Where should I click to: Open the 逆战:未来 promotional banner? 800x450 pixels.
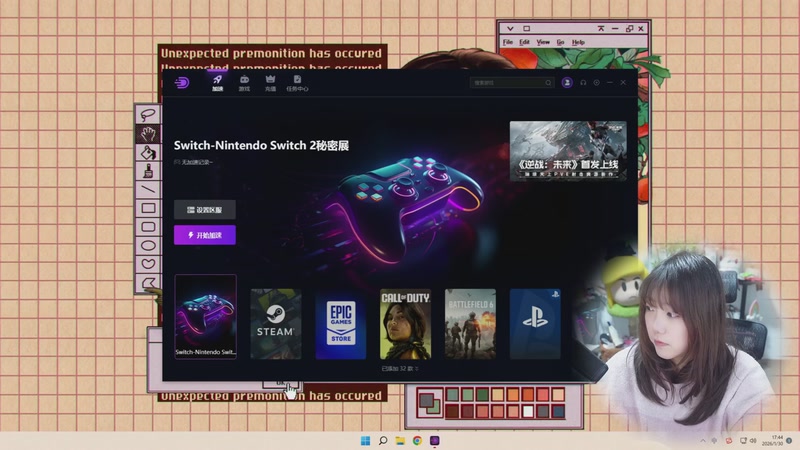568,151
